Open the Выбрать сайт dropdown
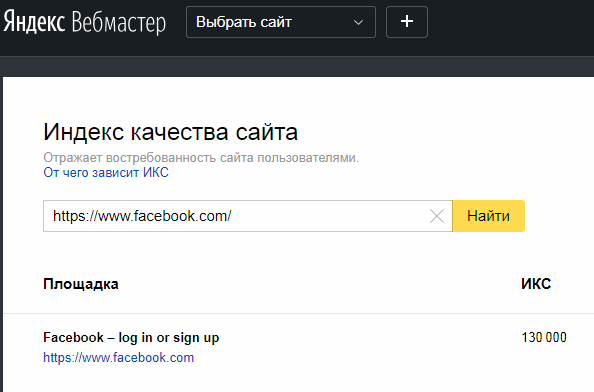This screenshot has width=594, height=392. pyautogui.click(x=281, y=22)
